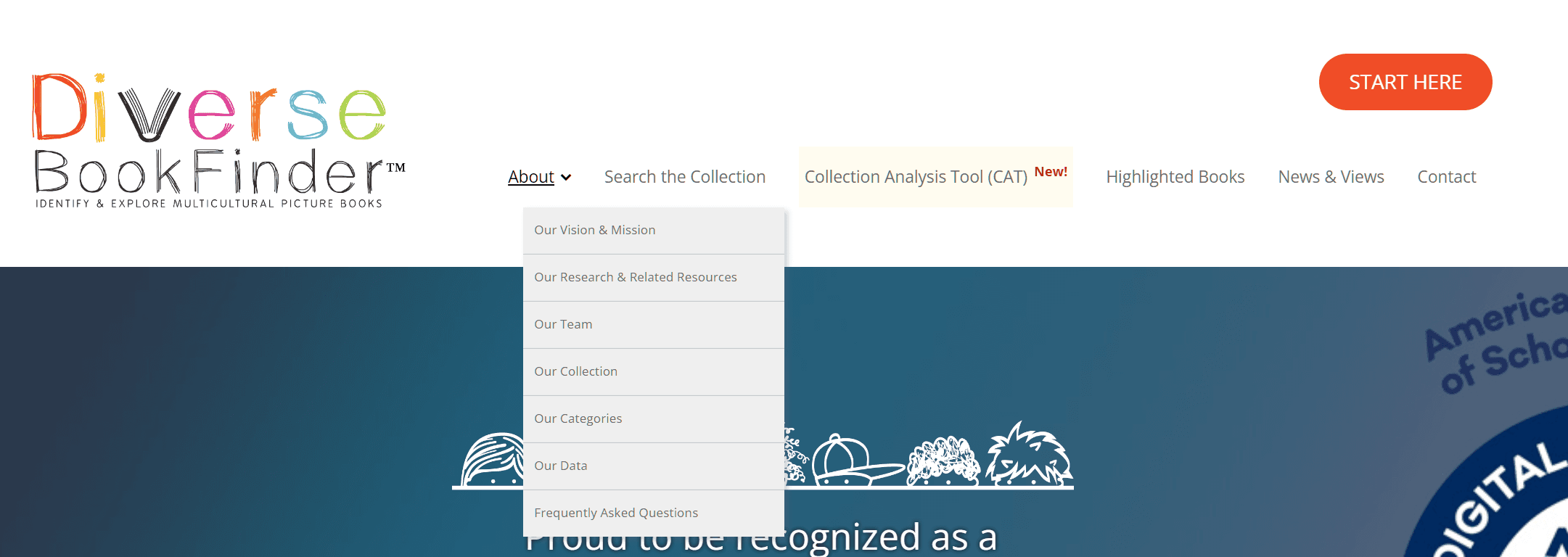Viewport: 1568px width, 557px height.
Task: Go to Search the Collection
Action: pos(685,177)
